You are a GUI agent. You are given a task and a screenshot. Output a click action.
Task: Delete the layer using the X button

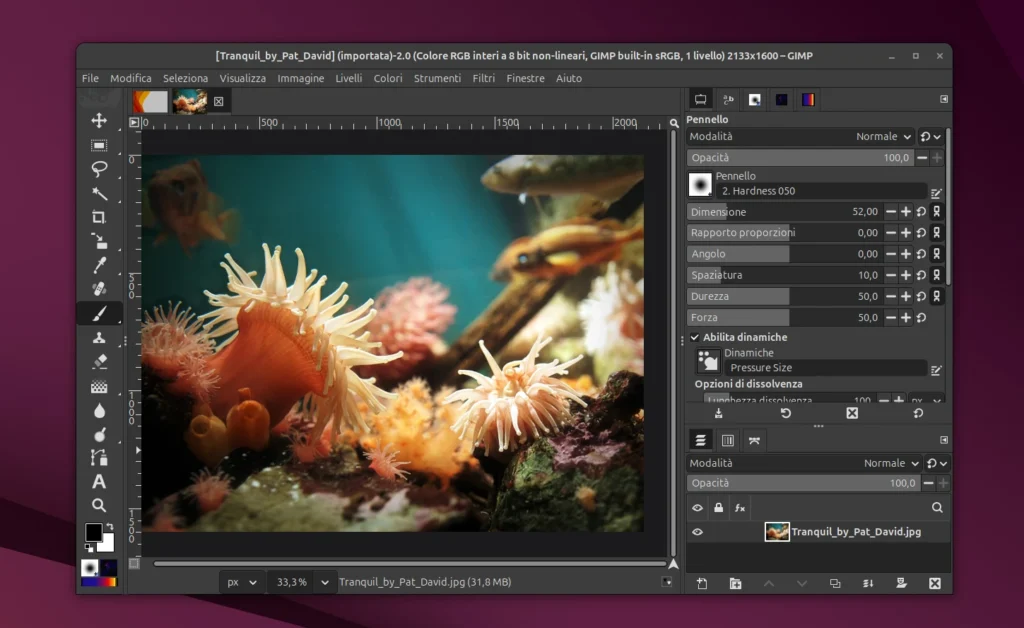point(934,584)
